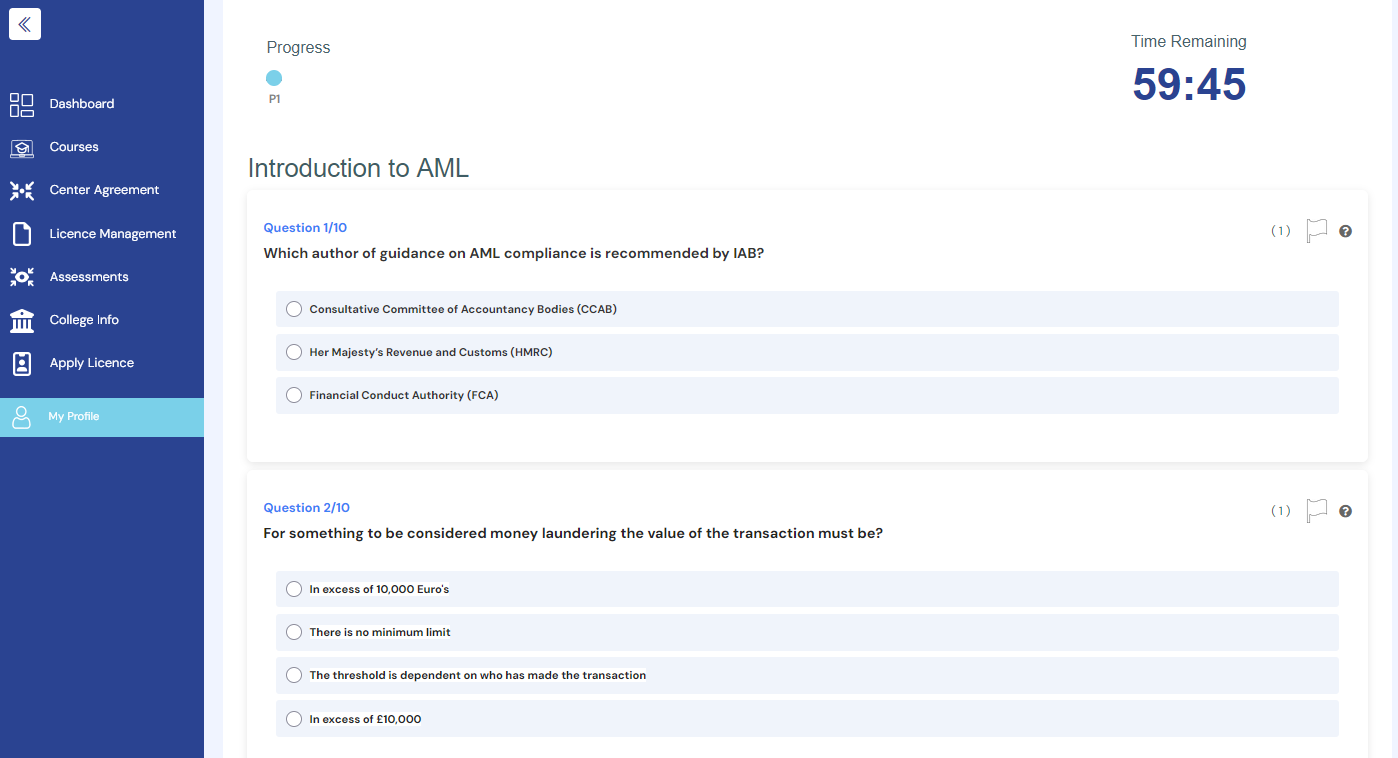
Task: Click the Courses graduation cap icon
Action: pos(22,148)
